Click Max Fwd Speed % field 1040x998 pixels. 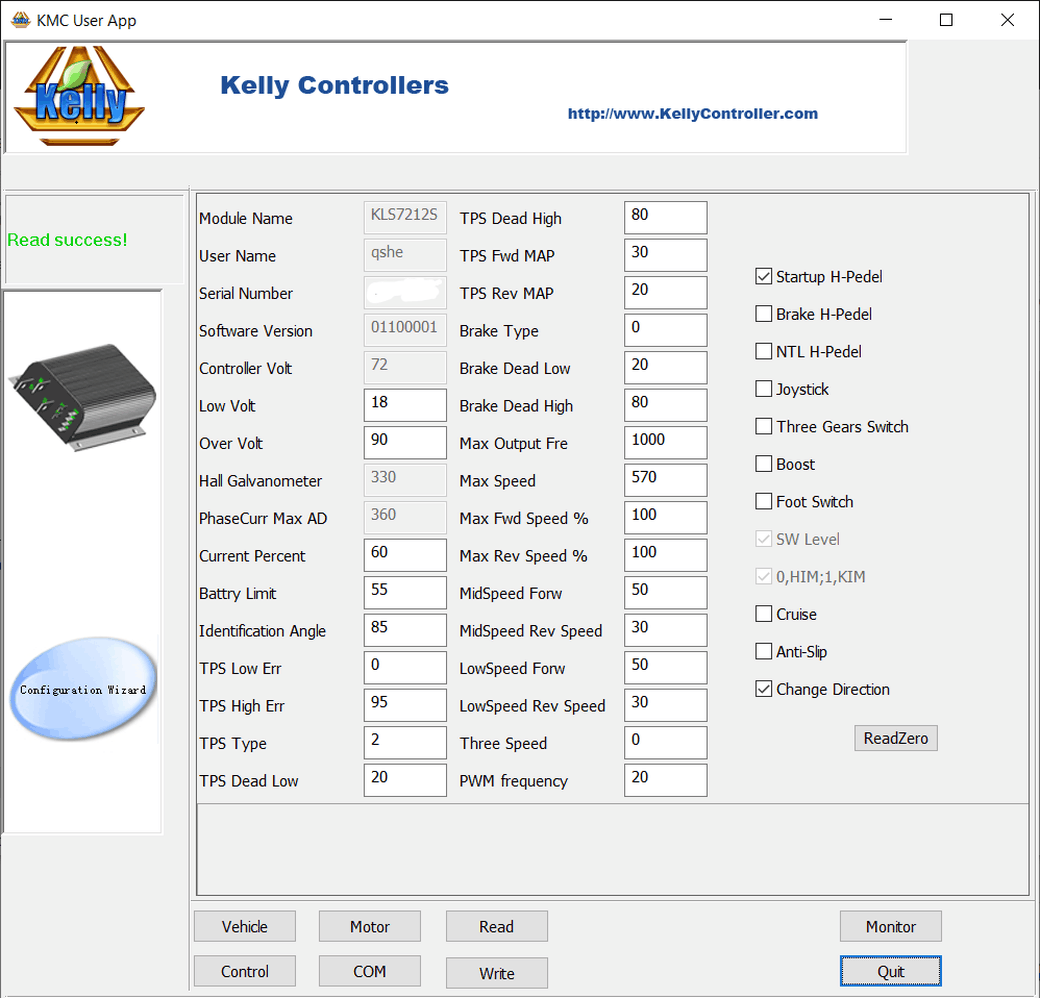(x=665, y=517)
